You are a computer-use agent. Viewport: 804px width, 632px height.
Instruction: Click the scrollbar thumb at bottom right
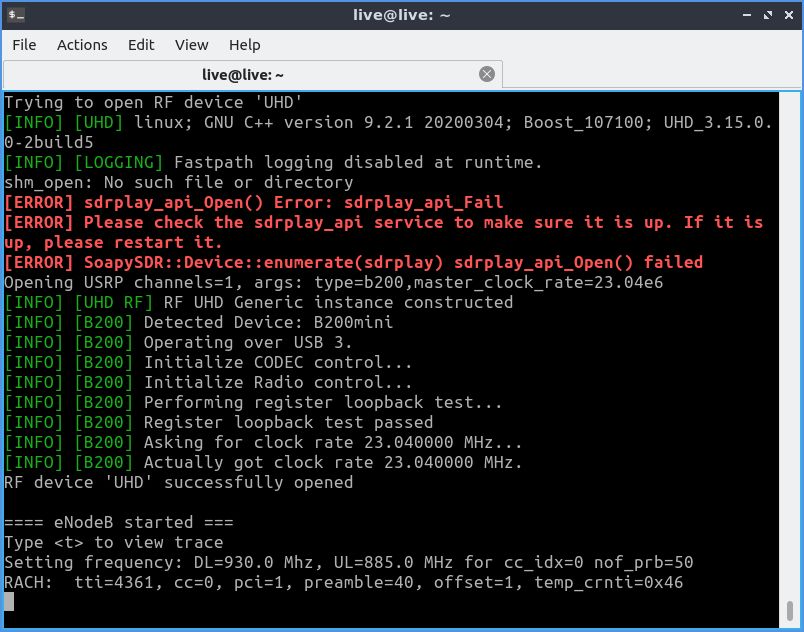790,610
